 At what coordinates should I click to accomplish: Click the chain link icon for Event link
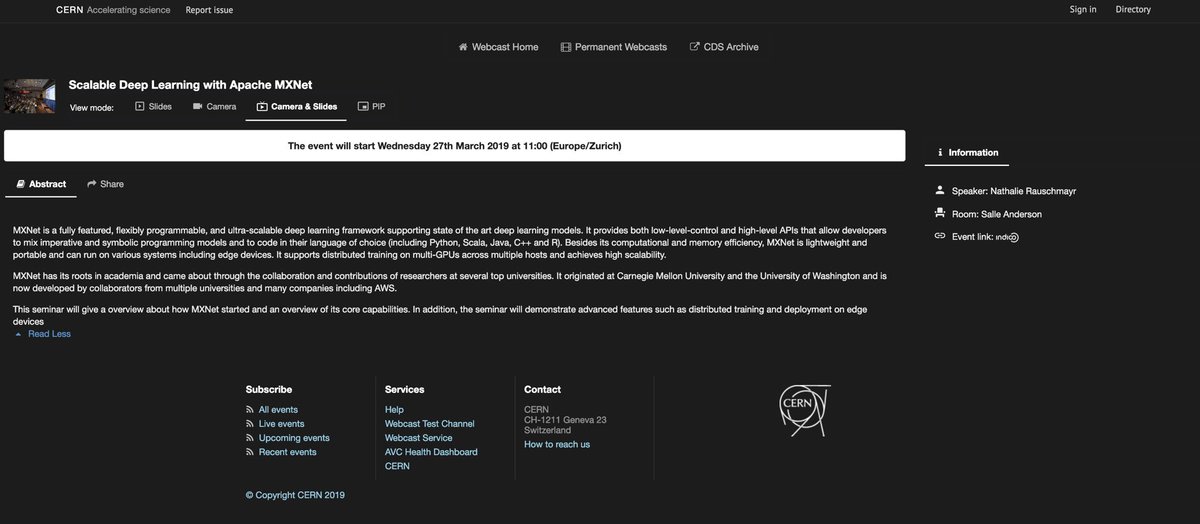(x=939, y=236)
